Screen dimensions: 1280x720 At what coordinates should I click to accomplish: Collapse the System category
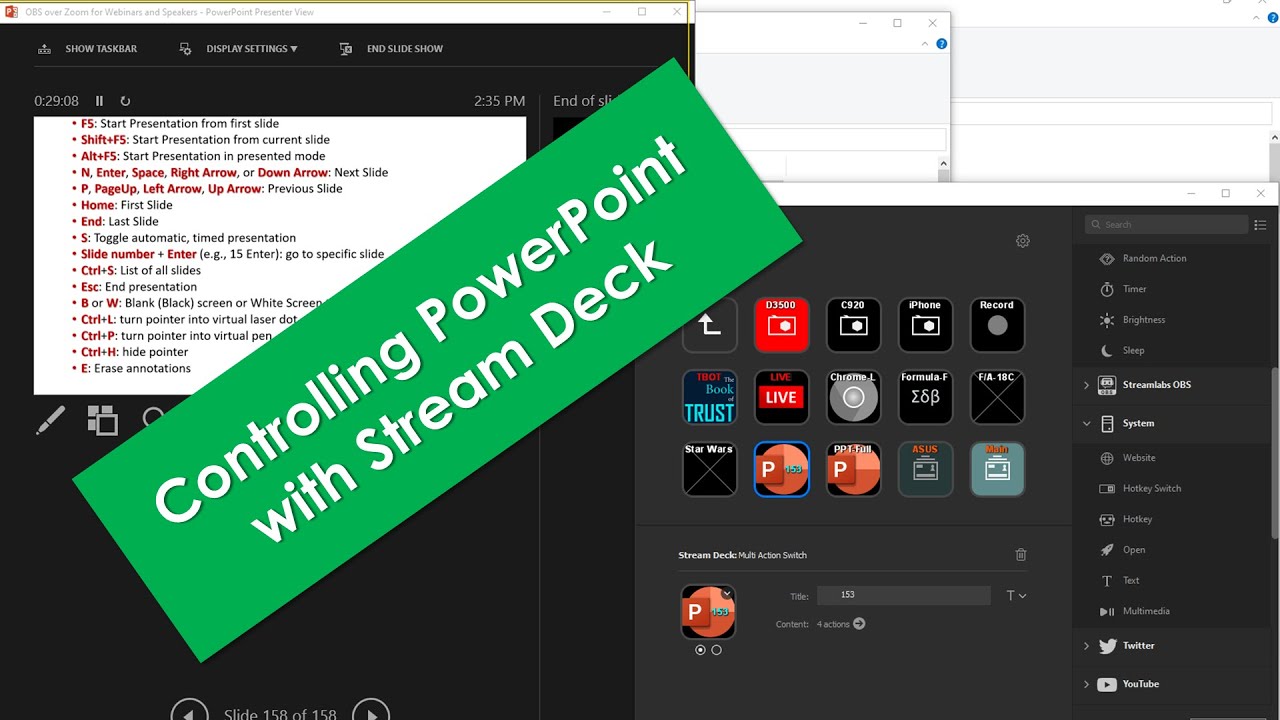(x=1087, y=424)
